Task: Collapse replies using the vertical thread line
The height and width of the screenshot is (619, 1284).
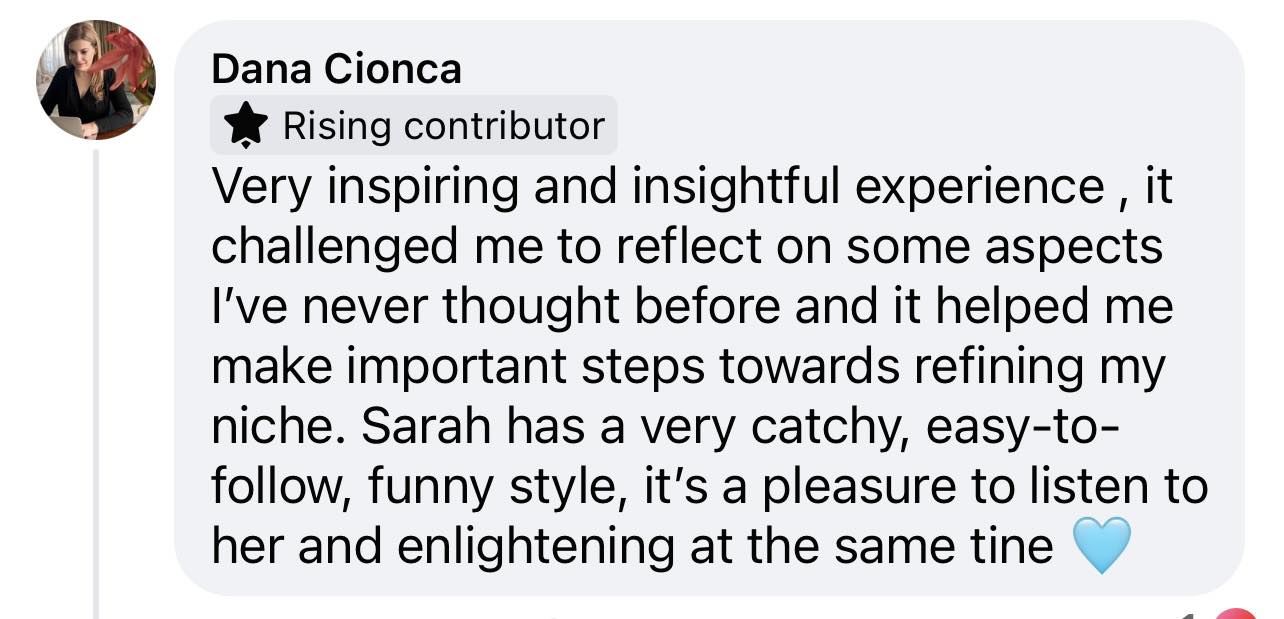Action: coord(97,380)
